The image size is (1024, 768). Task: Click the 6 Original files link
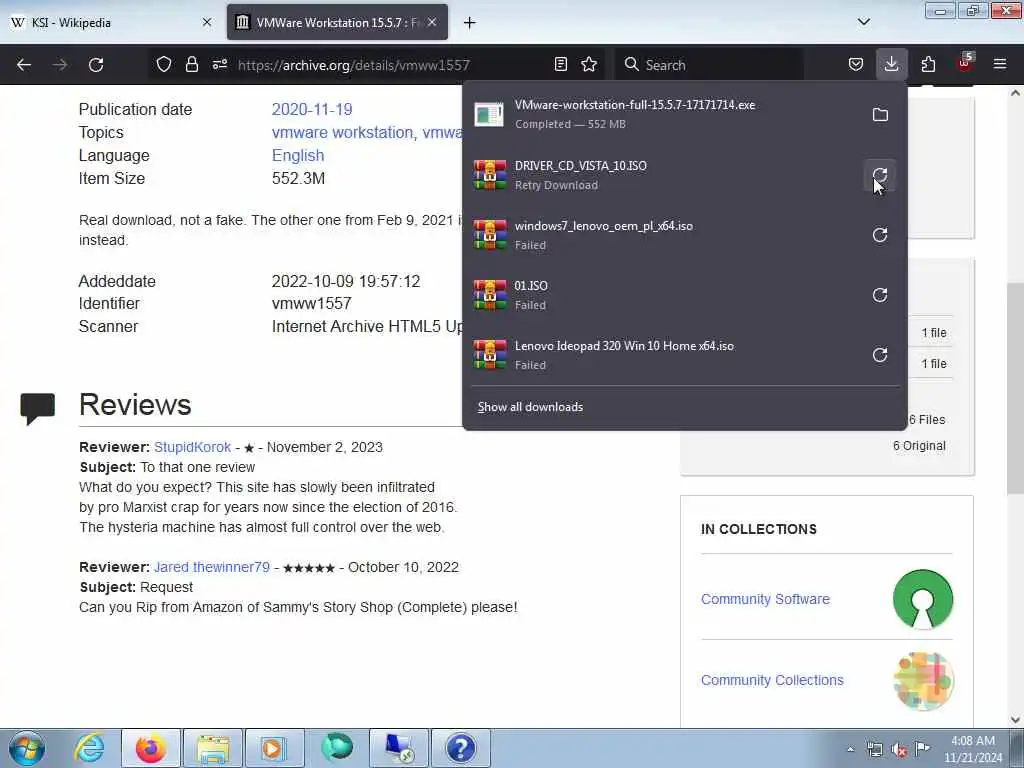[919, 446]
